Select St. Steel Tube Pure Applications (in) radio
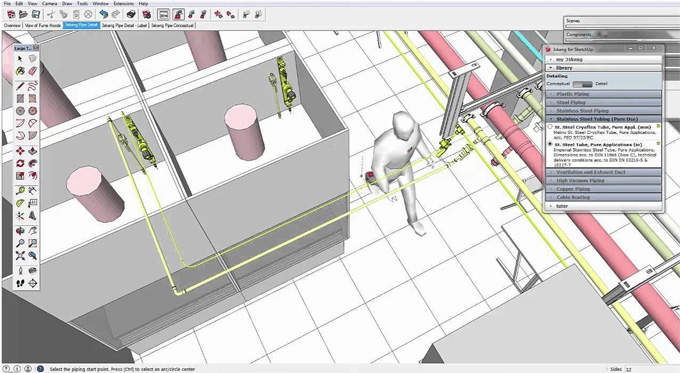The image size is (680, 373). click(x=550, y=144)
